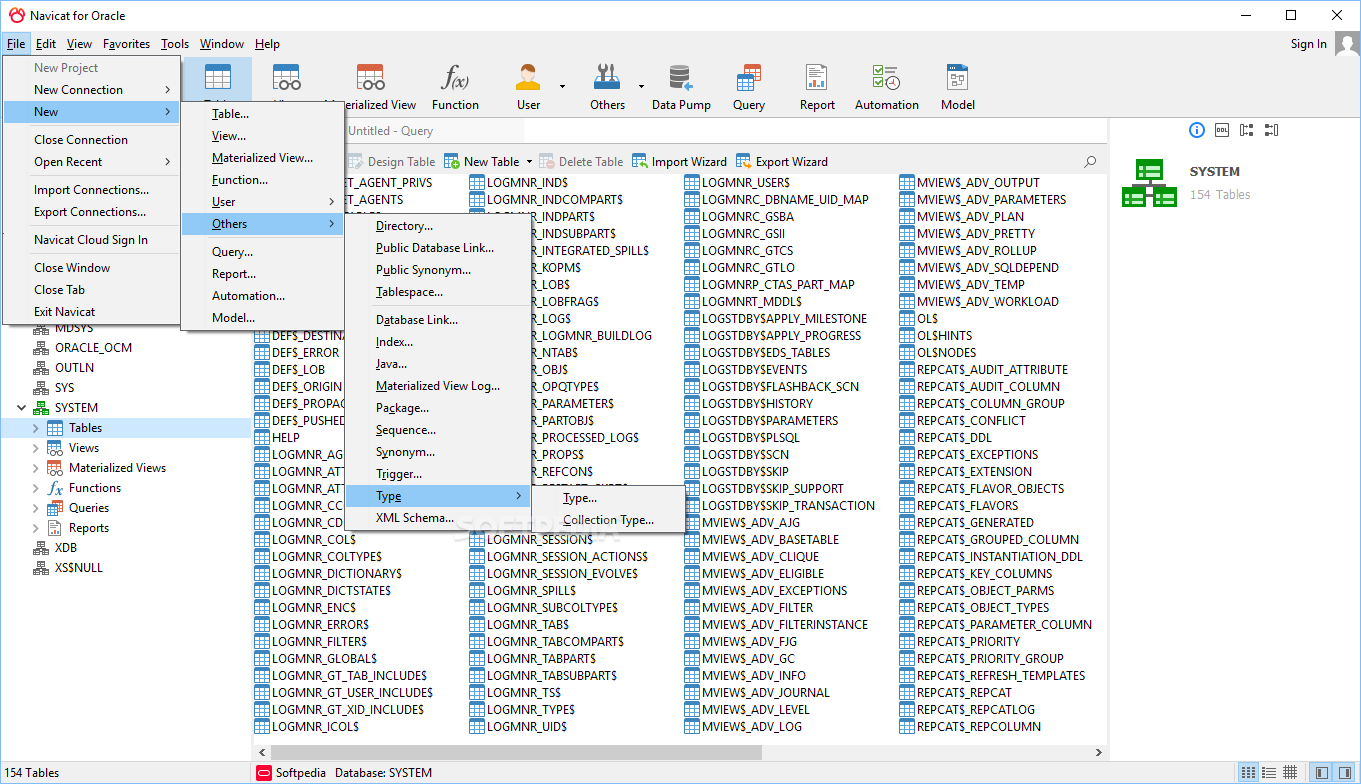Expand the Reports tree node arrow
Viewport: 1361px width, 784px height.
point(36,528)
